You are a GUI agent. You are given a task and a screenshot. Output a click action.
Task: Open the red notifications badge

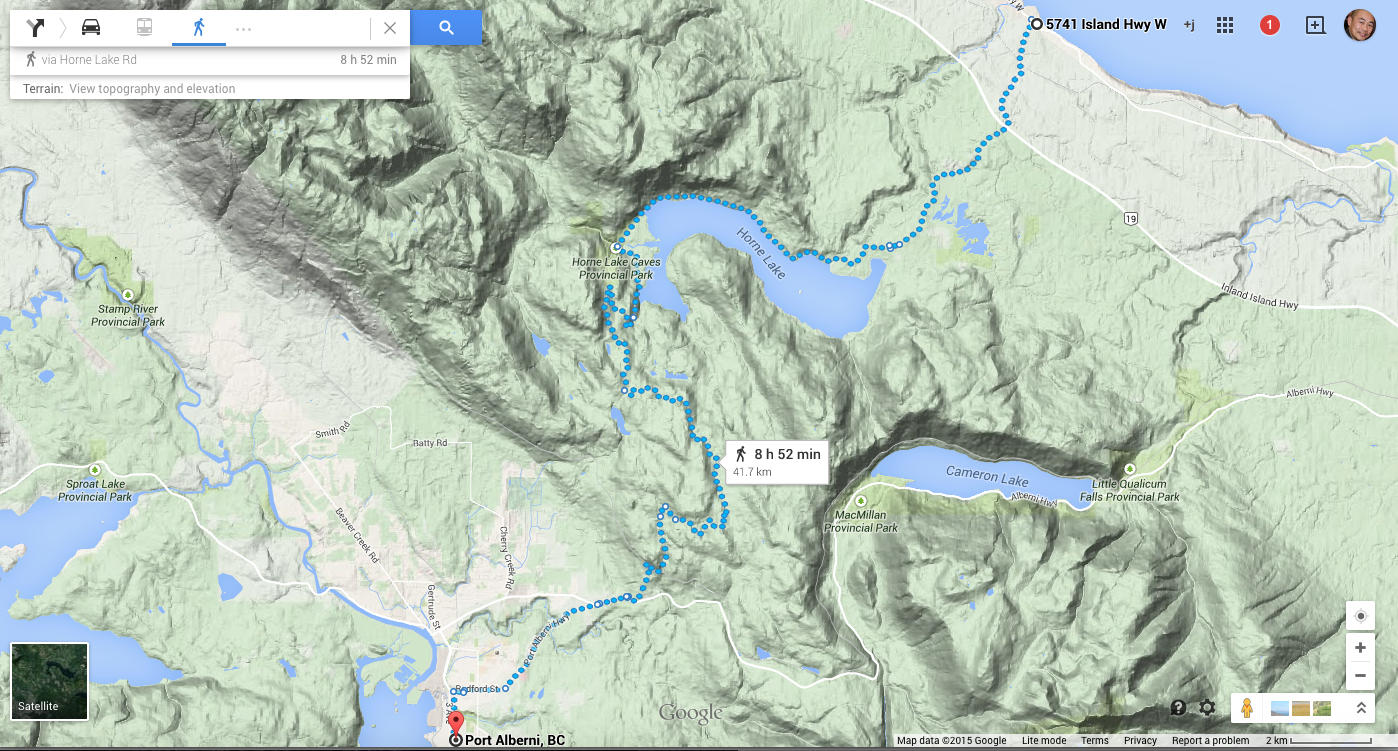point(1270,25)
